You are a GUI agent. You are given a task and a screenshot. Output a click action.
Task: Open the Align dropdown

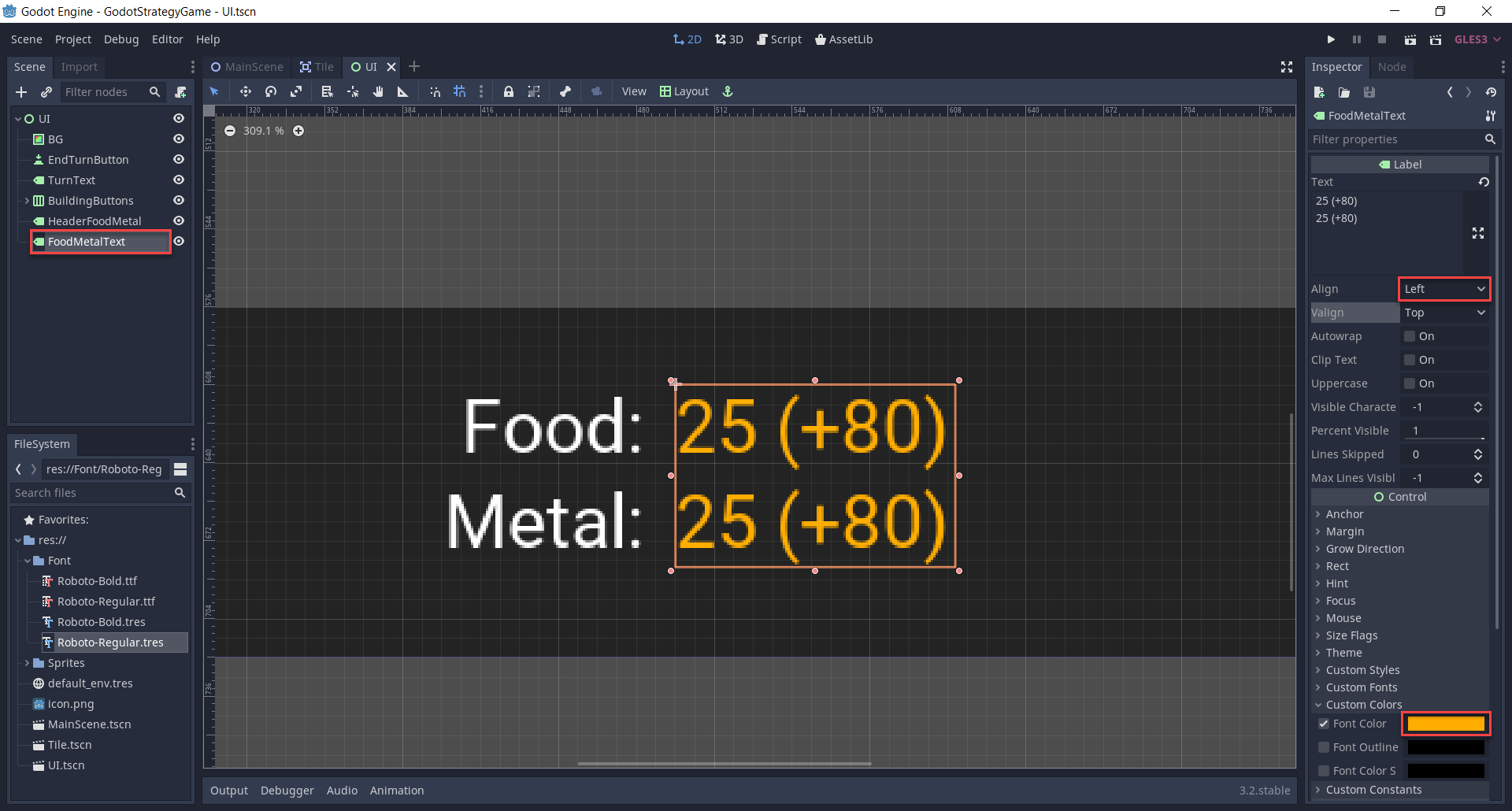pyautogui.click(x=1443, y=289)
